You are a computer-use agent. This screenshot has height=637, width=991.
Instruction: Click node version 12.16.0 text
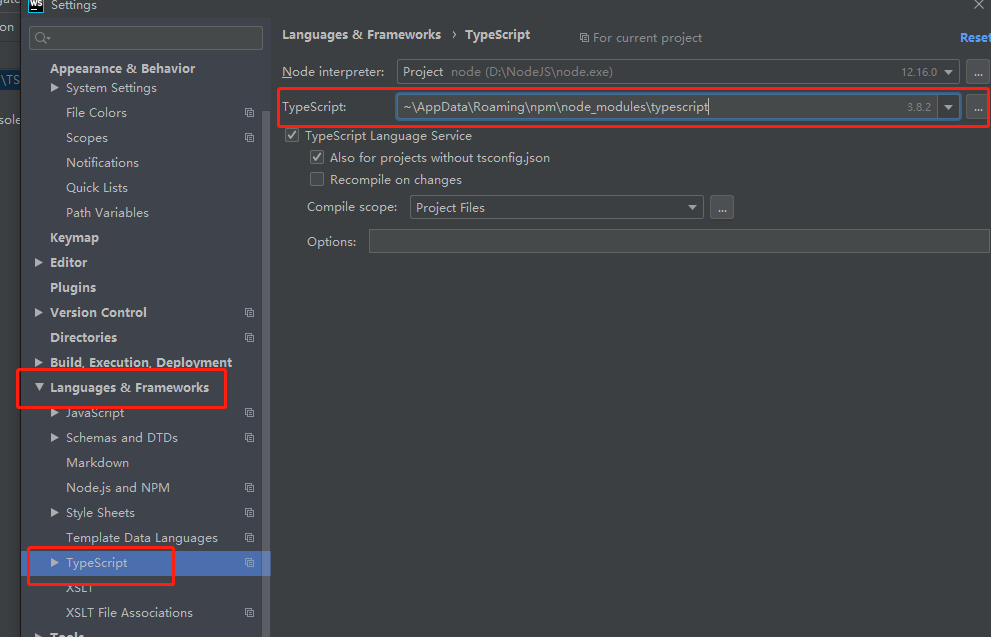coord(919,72)
